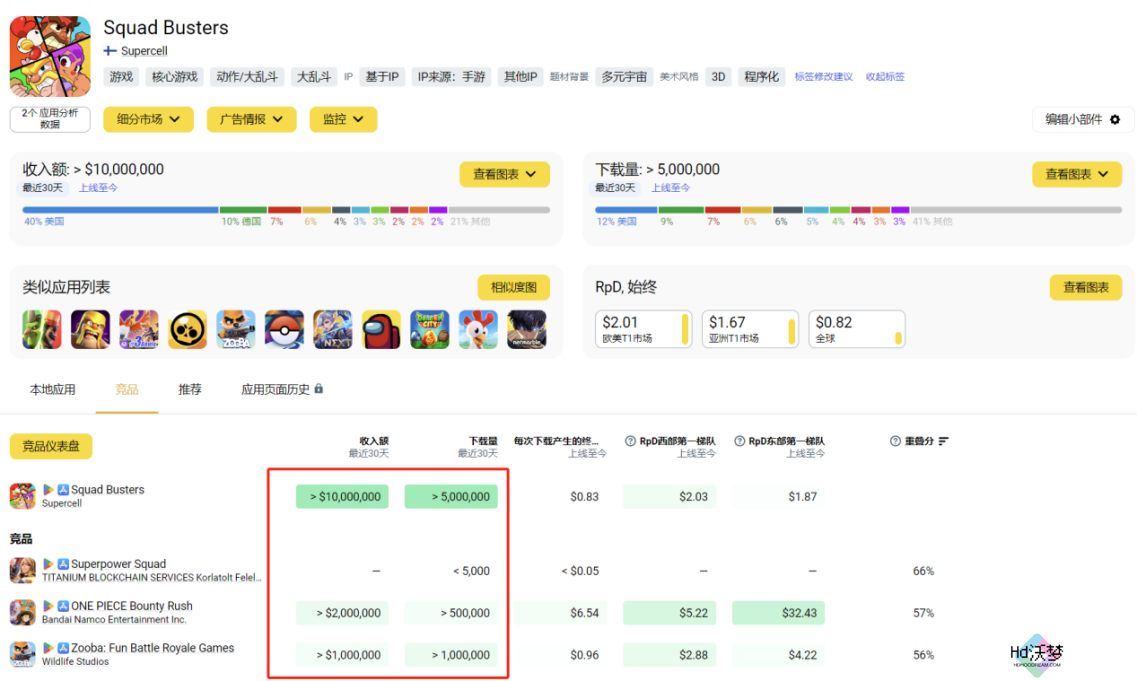Image resolution: width=1137 pixels, height=681 pixels.
Task: Click help icon next to RpD东部第一梯队
Action: point(740,441)
